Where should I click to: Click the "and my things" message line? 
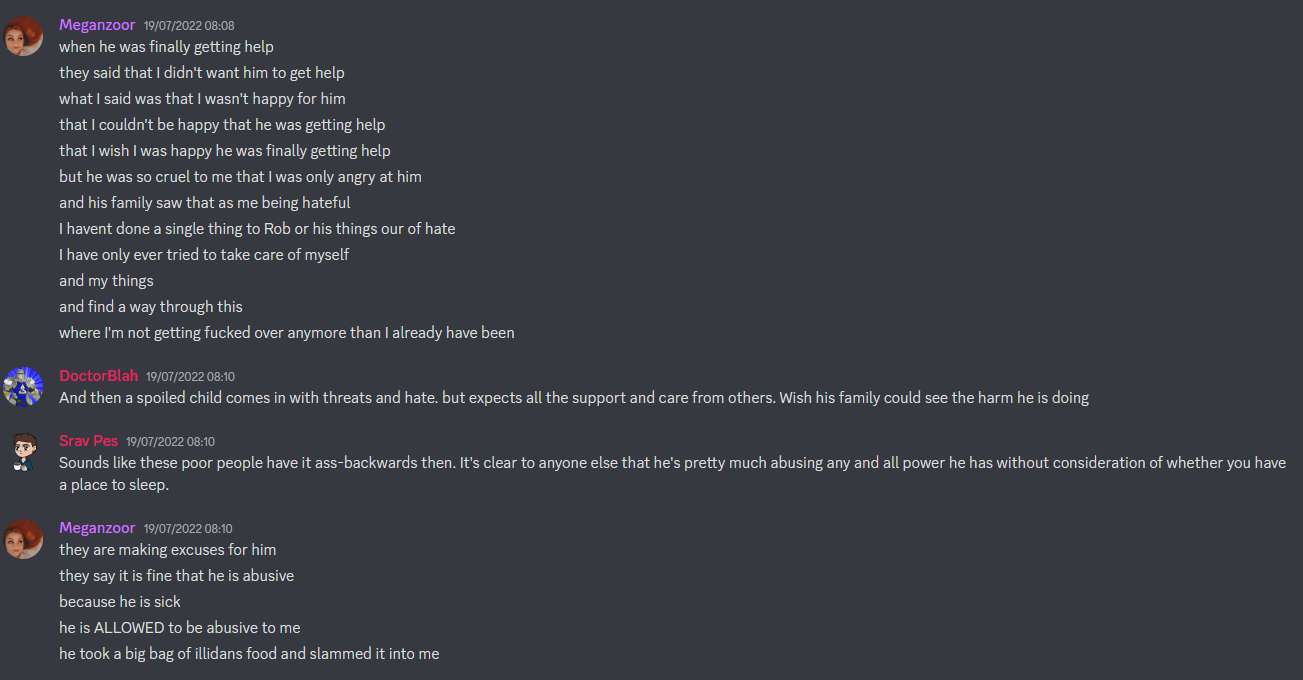tap(106, 281)
